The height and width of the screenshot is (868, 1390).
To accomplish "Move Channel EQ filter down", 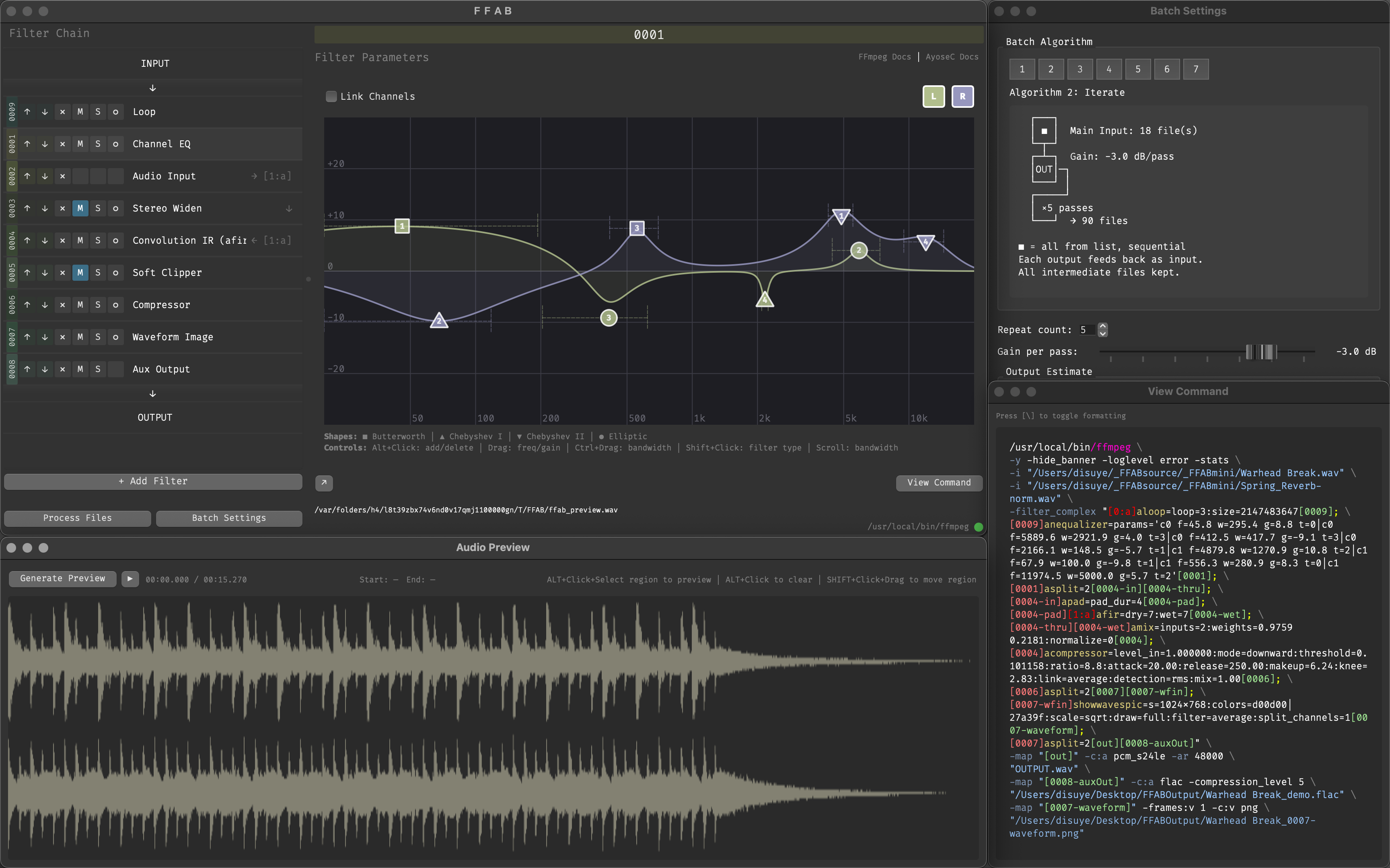I will point(45,144).
